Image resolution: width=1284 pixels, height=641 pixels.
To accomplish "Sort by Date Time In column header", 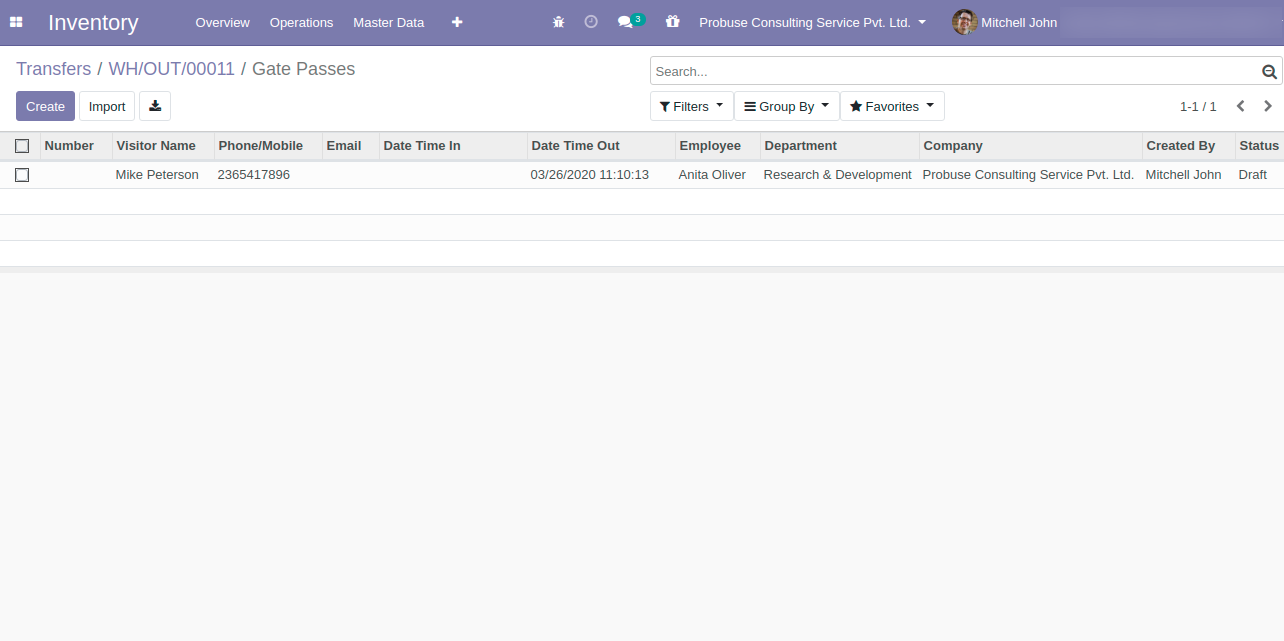I will tap(453, 146).
